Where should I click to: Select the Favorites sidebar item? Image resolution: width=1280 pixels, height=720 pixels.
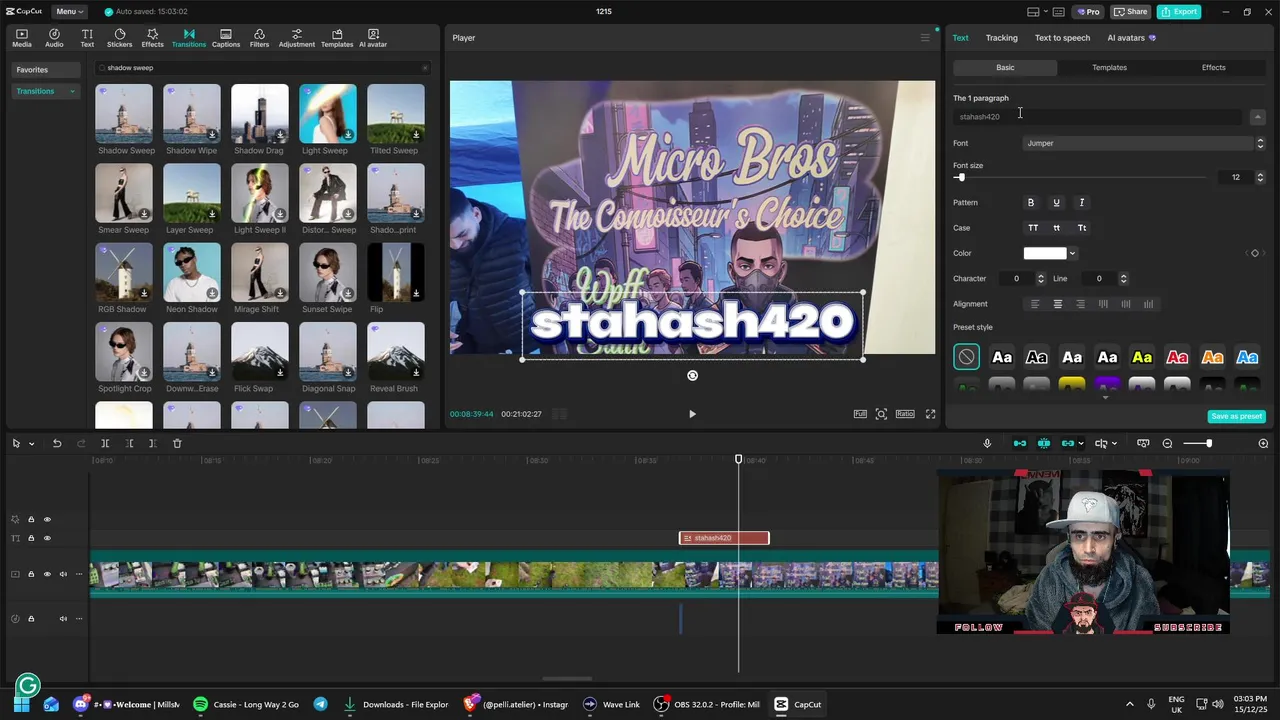point(46,70)
